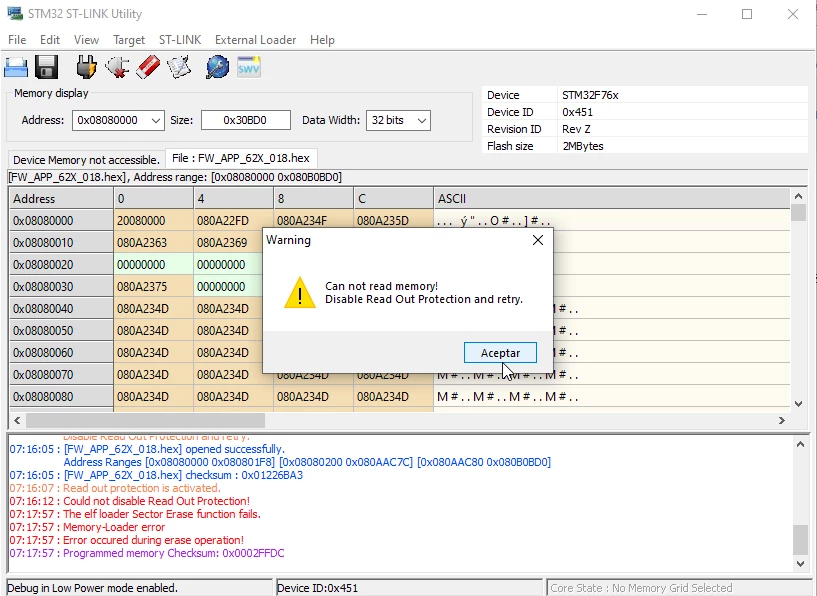Viewport: 817px width, 596px height.
Task: Click the blue globe update icon
Action: click(217, 67)
